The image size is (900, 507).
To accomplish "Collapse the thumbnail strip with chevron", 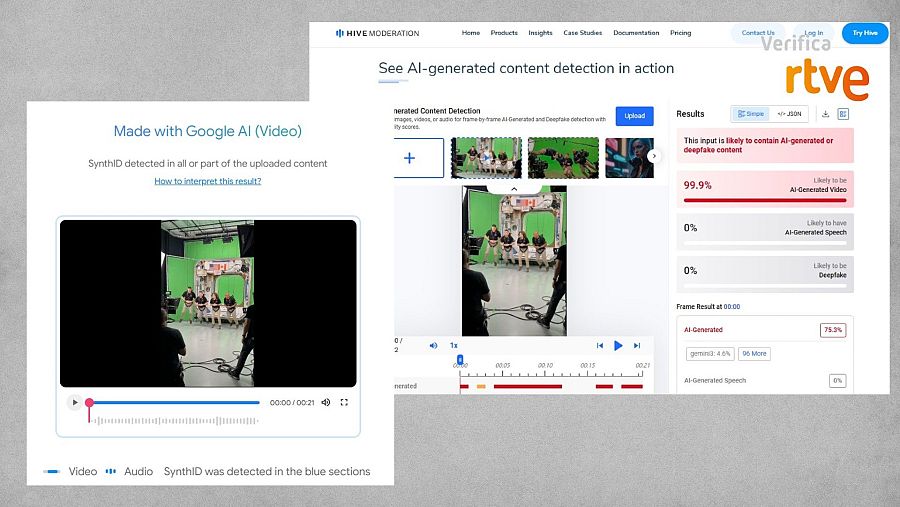I will pyautogui.click(x=514, y=188).
